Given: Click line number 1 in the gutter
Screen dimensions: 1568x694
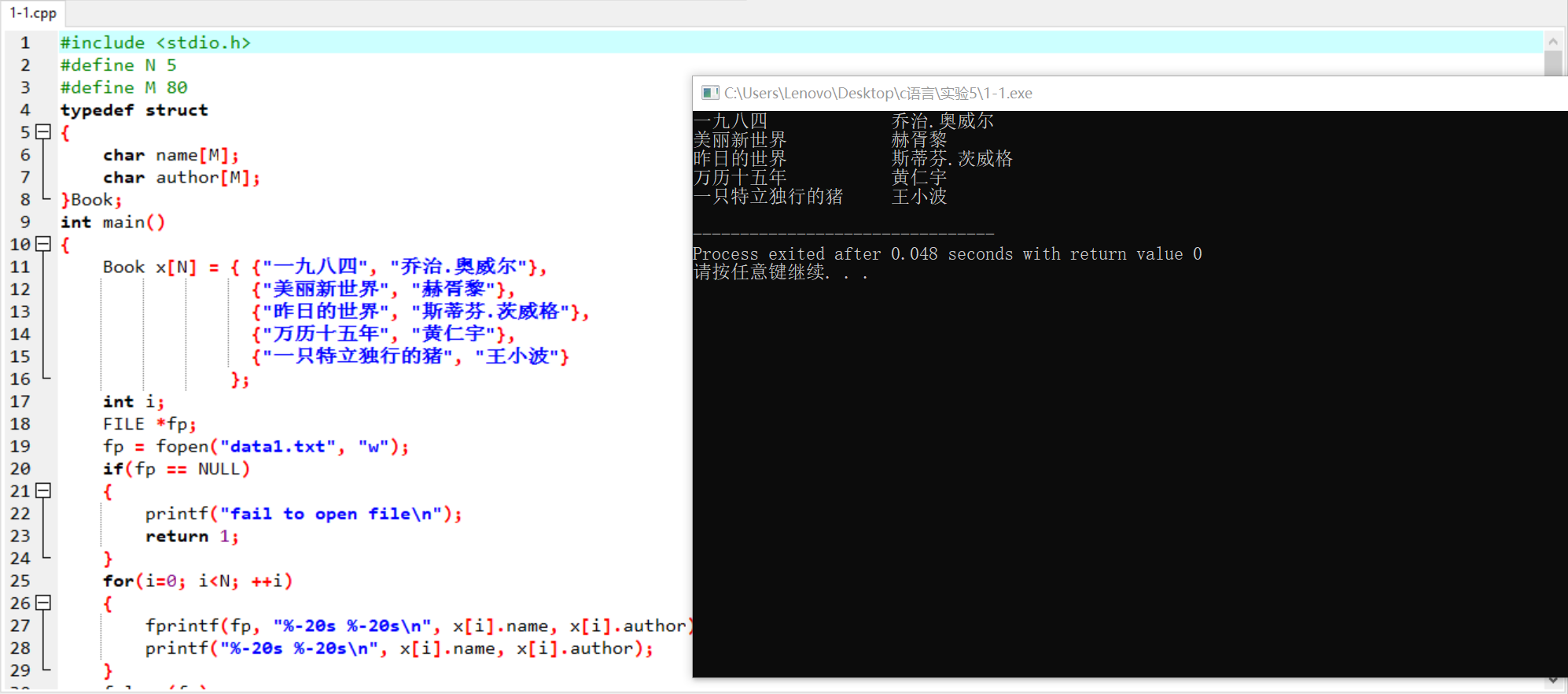Looking at the screenshot, I should [25, 42].
